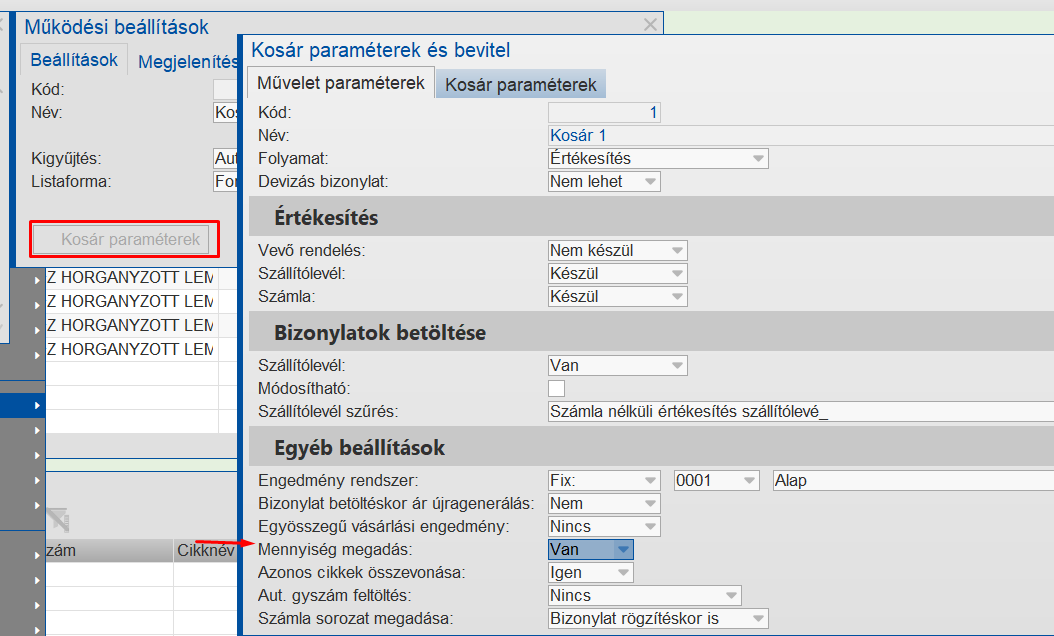
Task: Open the 0001 discount code dropdown
Action: 717,481
